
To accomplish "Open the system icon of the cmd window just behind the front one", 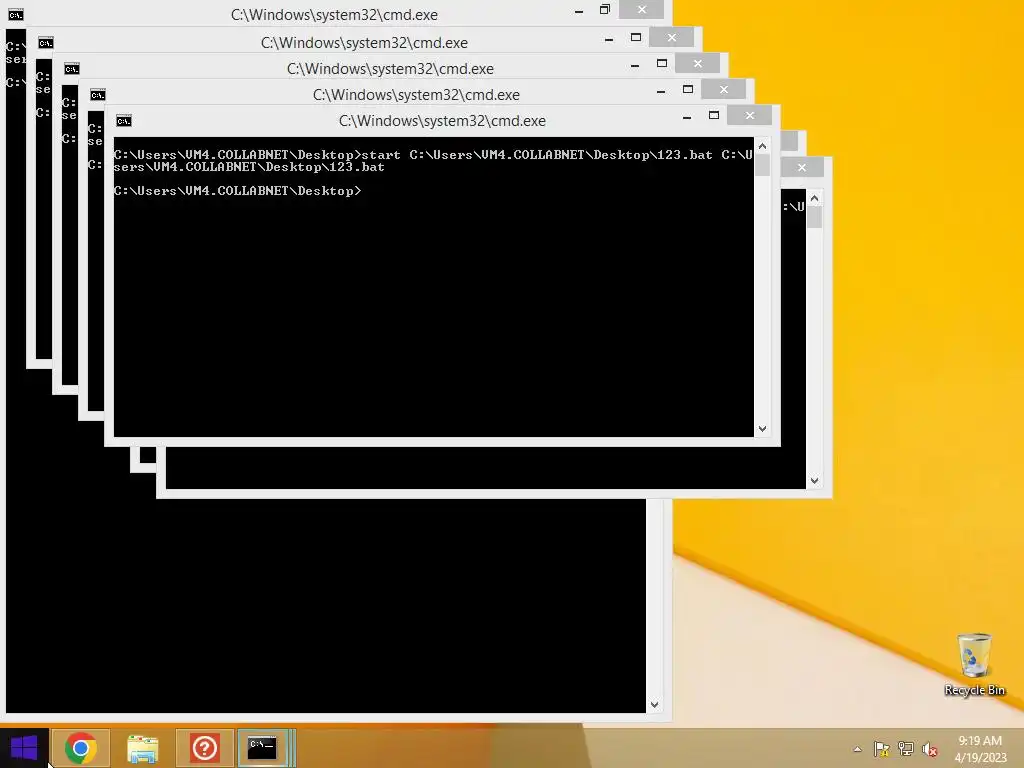I will [97, 95].
